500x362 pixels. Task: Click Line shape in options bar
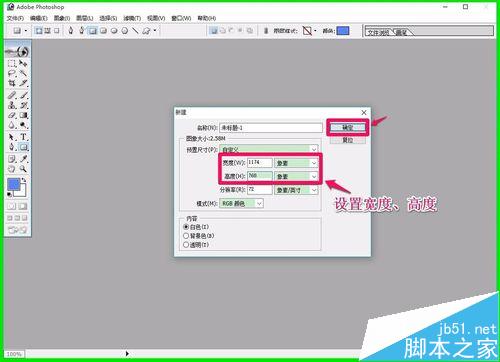point(135,31)
